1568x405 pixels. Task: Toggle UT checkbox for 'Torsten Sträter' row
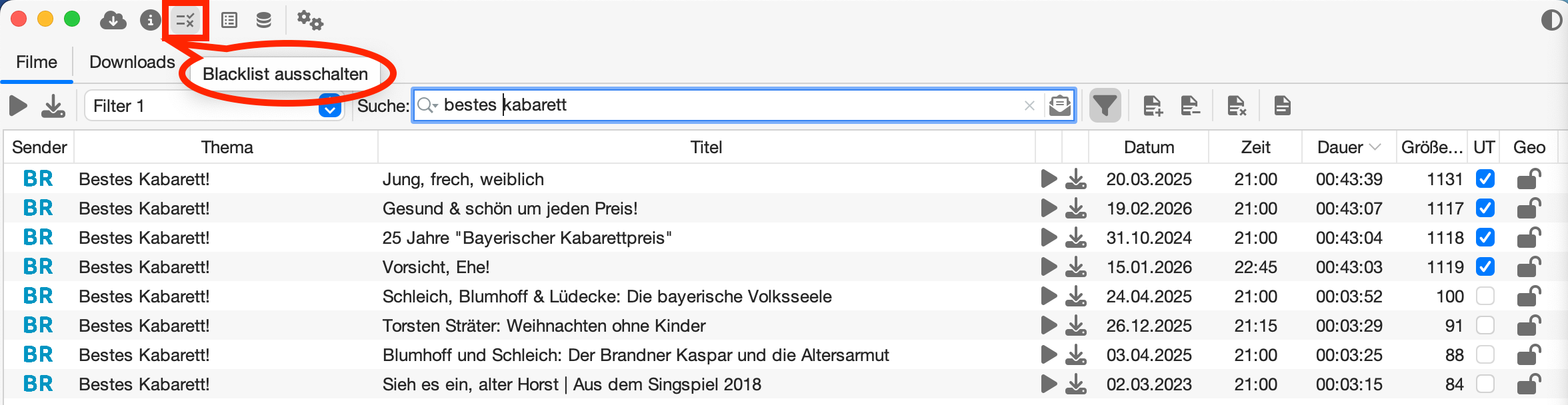(x=1485, y=326)
